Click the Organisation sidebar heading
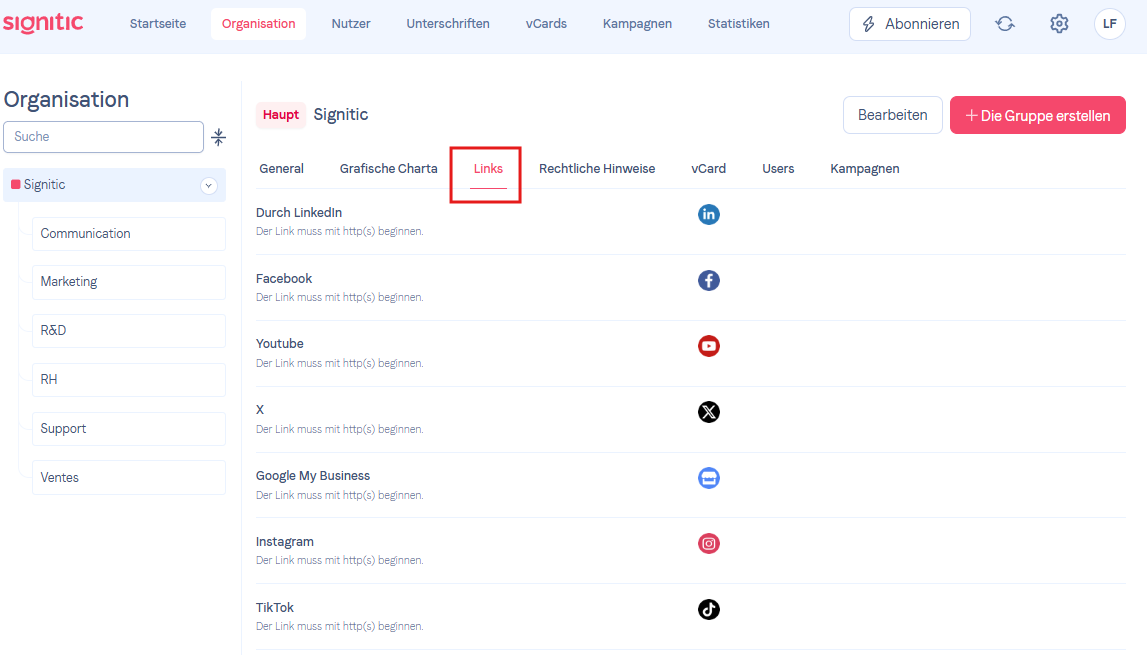1147x655 pixels. (x=67, y=100)
